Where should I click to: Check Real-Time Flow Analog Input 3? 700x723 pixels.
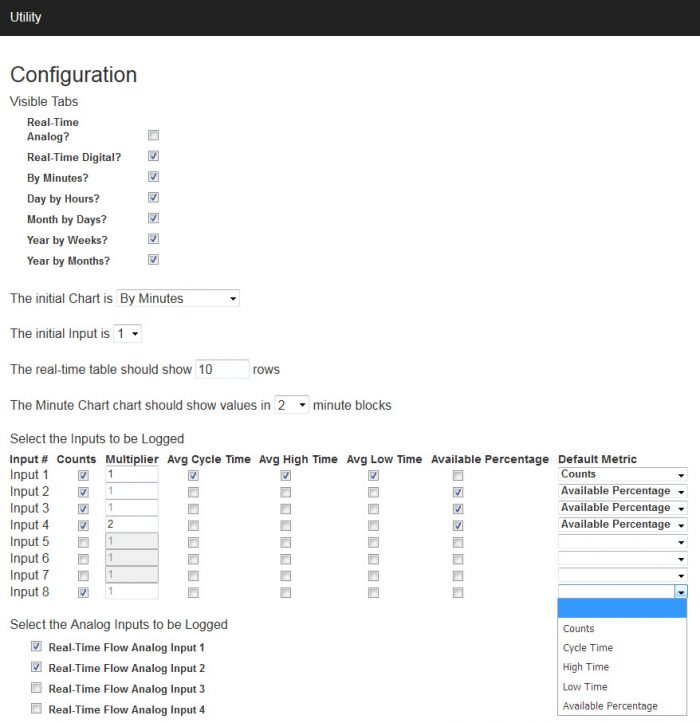pos(36,687)
